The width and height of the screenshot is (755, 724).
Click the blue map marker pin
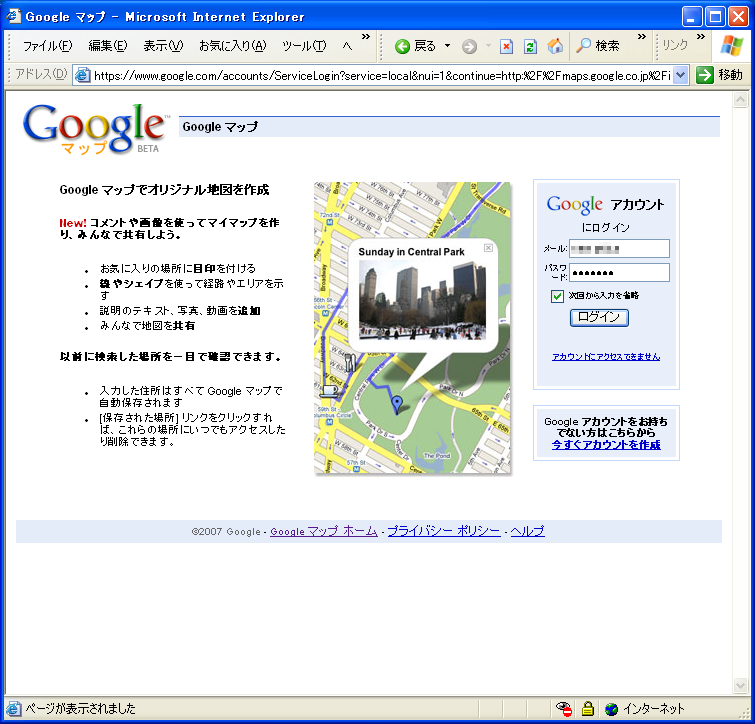[397, 404]
